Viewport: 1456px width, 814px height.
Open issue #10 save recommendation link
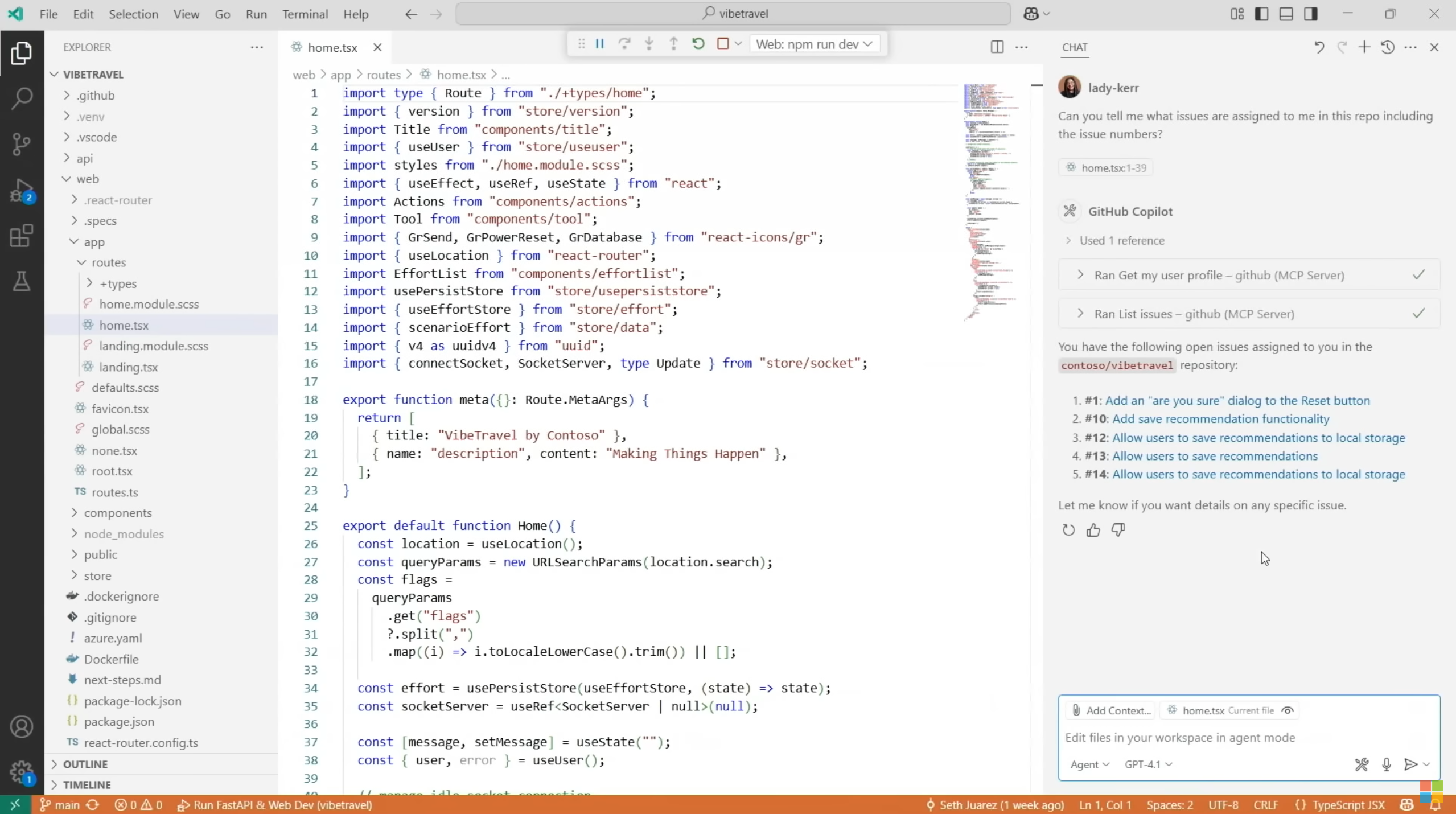1221,419
